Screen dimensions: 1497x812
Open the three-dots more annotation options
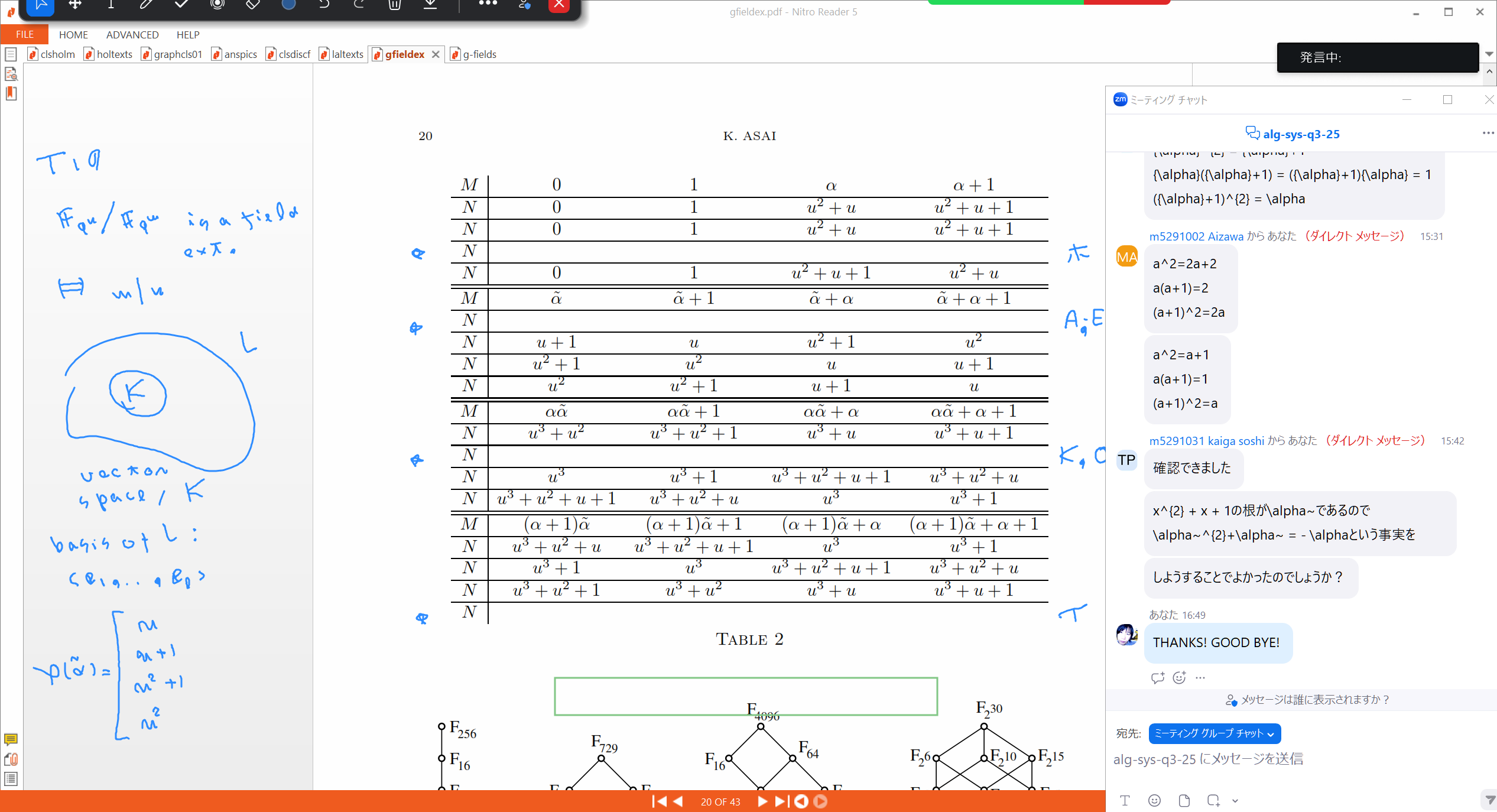coord(488,4)
